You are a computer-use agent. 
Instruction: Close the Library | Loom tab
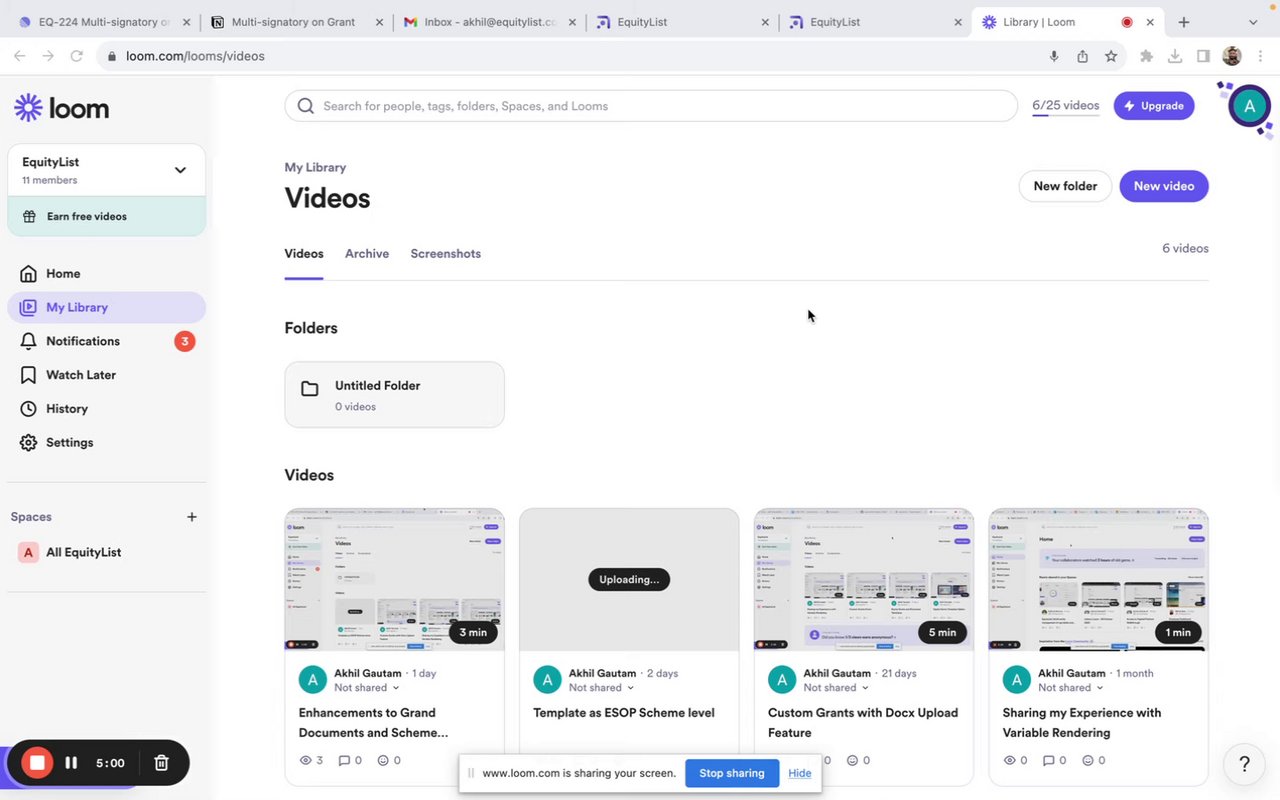1151,22
